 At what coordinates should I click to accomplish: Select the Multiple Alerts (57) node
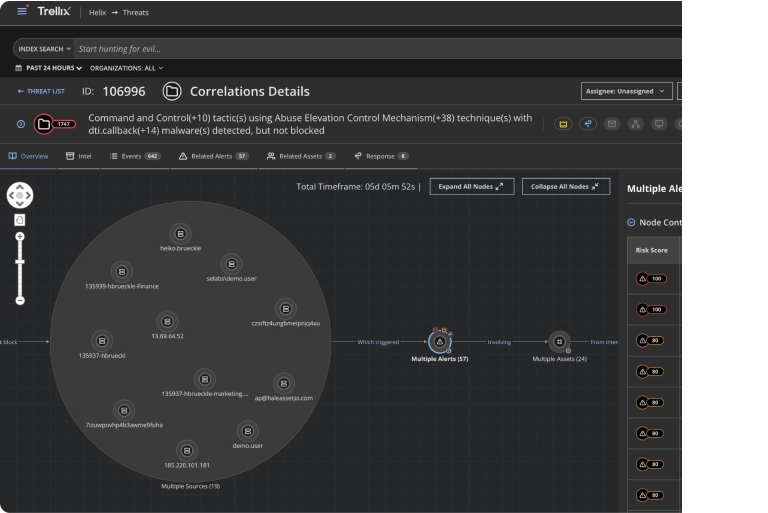pos(440,342)
